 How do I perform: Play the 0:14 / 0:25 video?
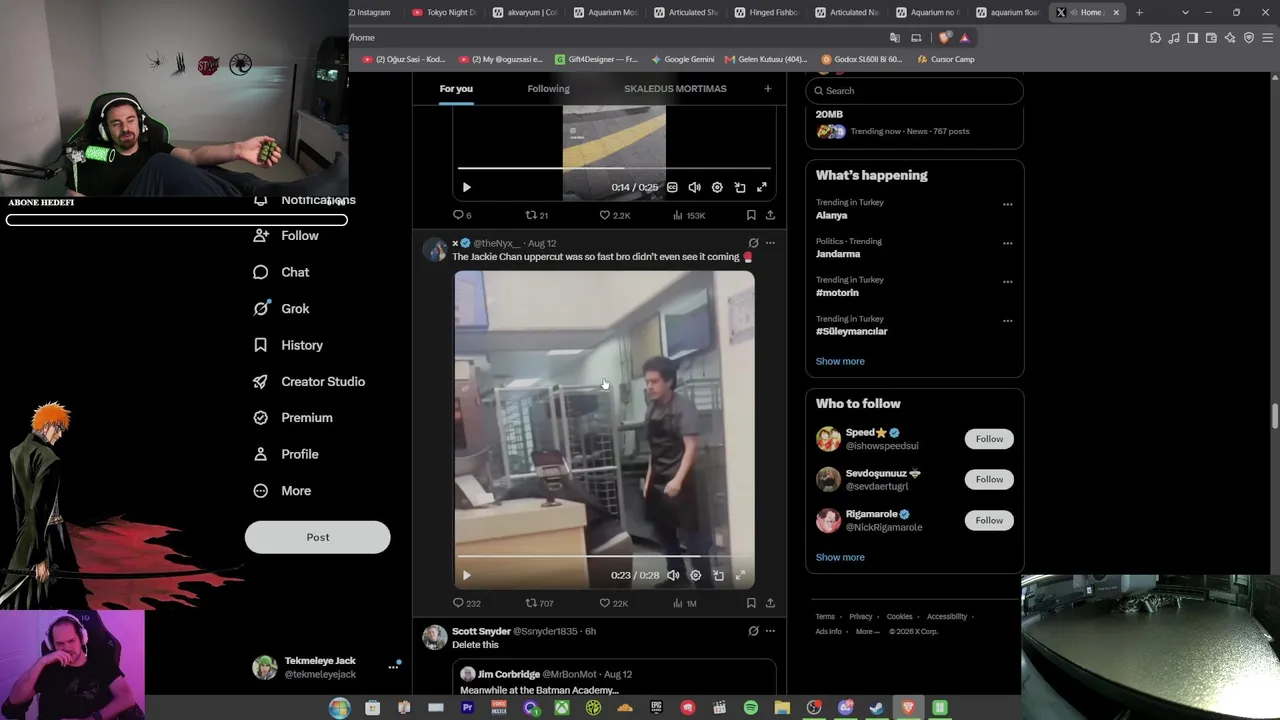(467, 187)
